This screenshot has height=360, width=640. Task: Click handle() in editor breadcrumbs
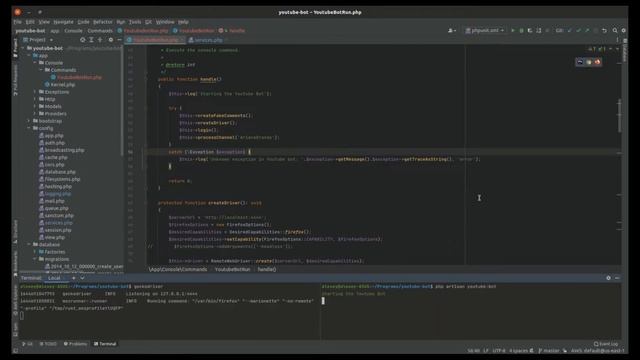[x=267, y=269]
